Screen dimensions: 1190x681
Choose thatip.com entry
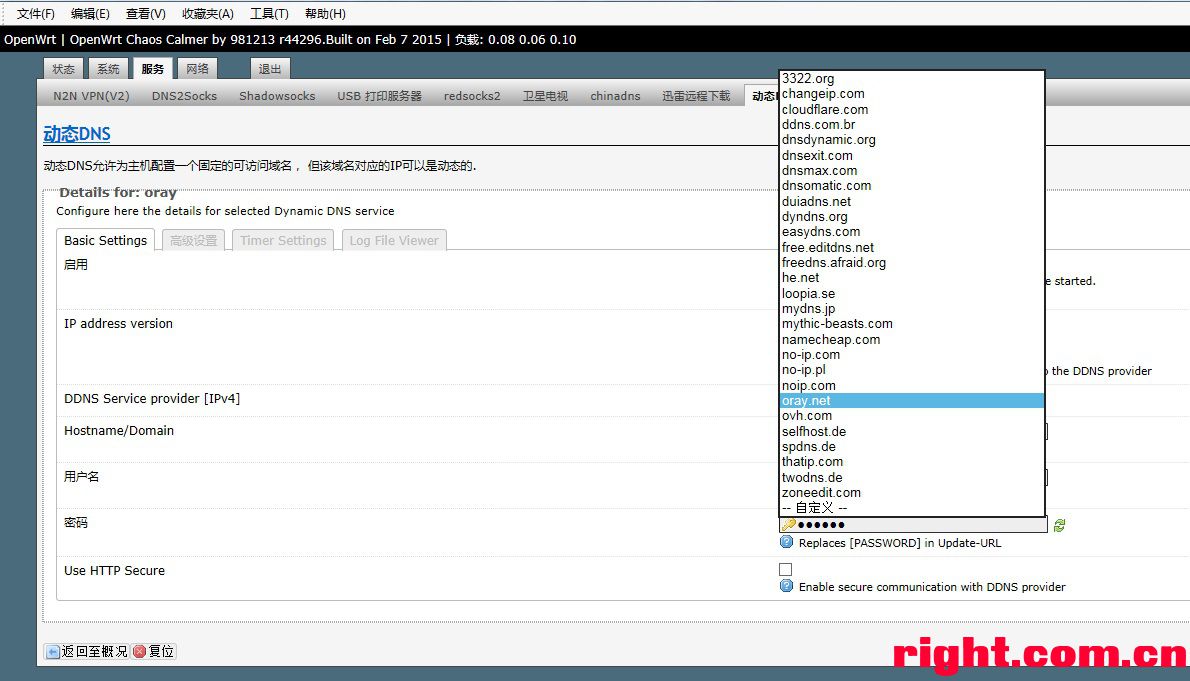[912, 462]
